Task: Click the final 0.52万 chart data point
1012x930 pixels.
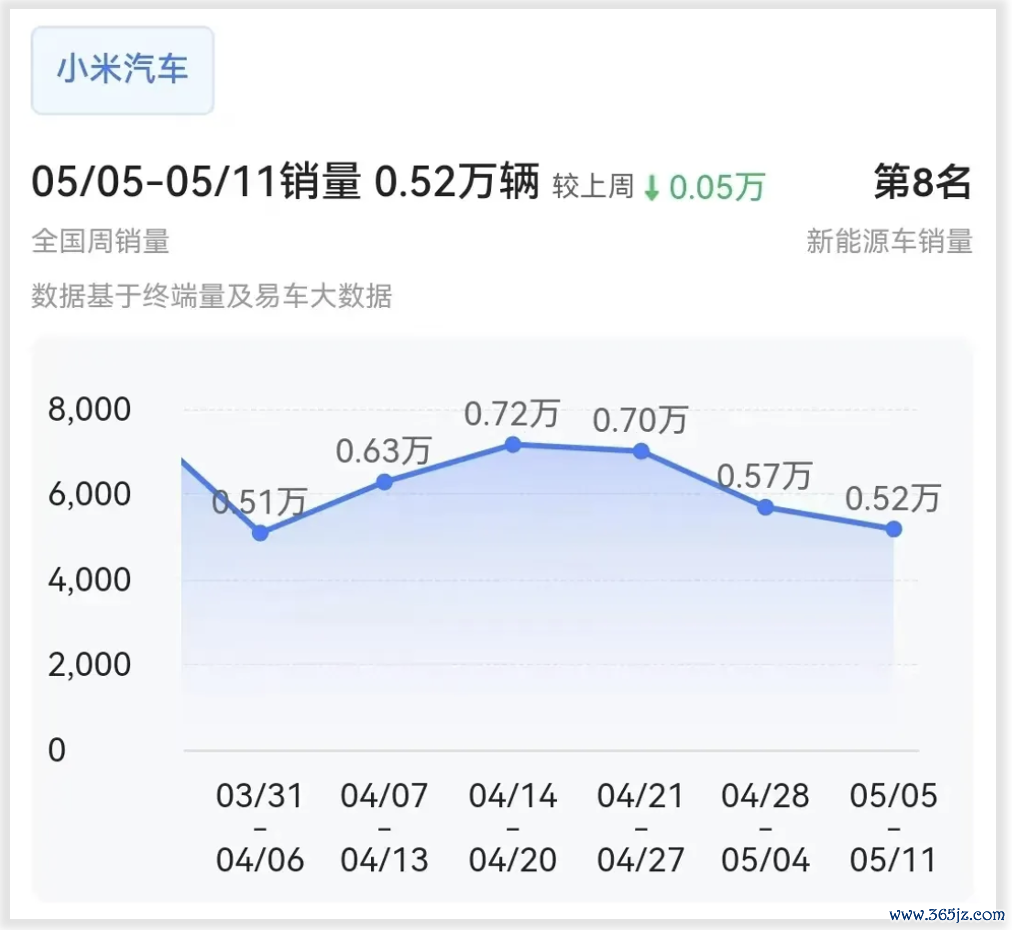Action: [893, 529]
